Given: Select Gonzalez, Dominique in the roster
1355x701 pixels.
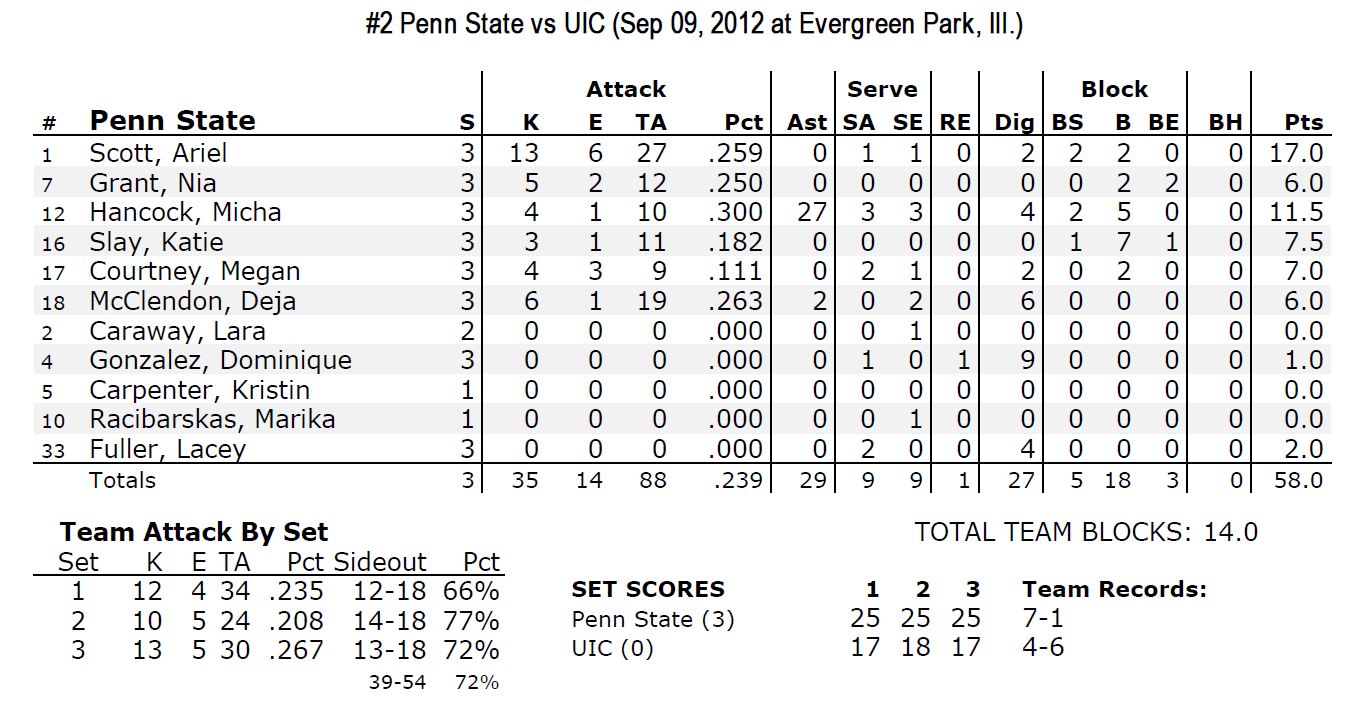Looking at the screenshot, I should 220,360.
